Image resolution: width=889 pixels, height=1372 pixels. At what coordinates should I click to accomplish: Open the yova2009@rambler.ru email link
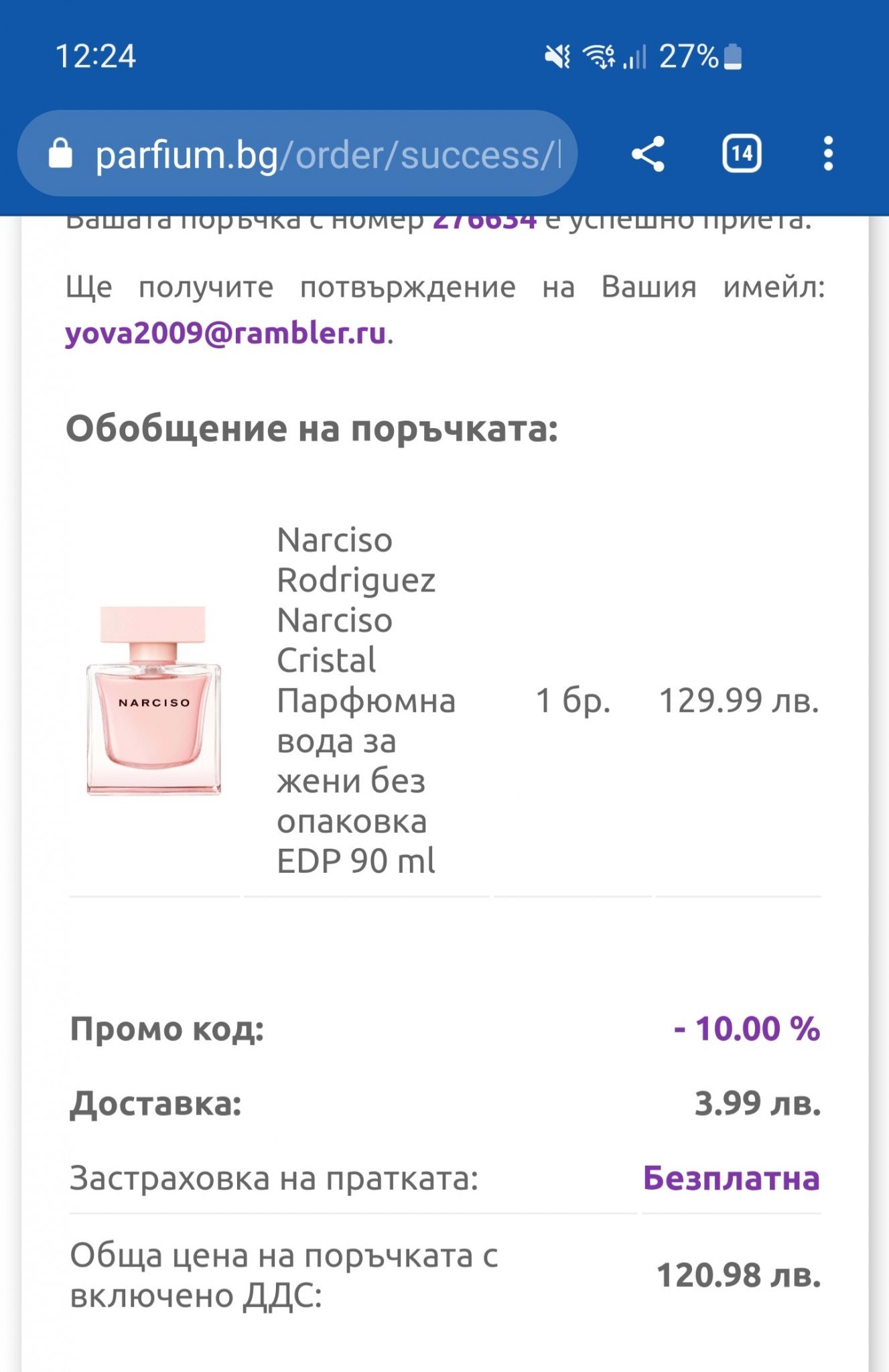pyautogui.click(x=225, y=333)
